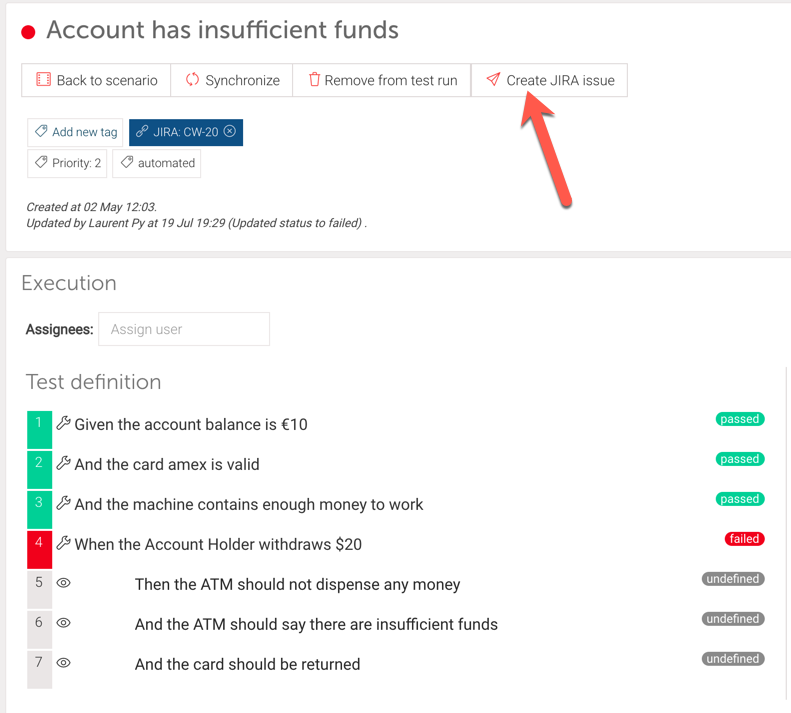The image size is (791, 713).
Task: Click the Create JIRA issue button
Action: click(549, 80)
